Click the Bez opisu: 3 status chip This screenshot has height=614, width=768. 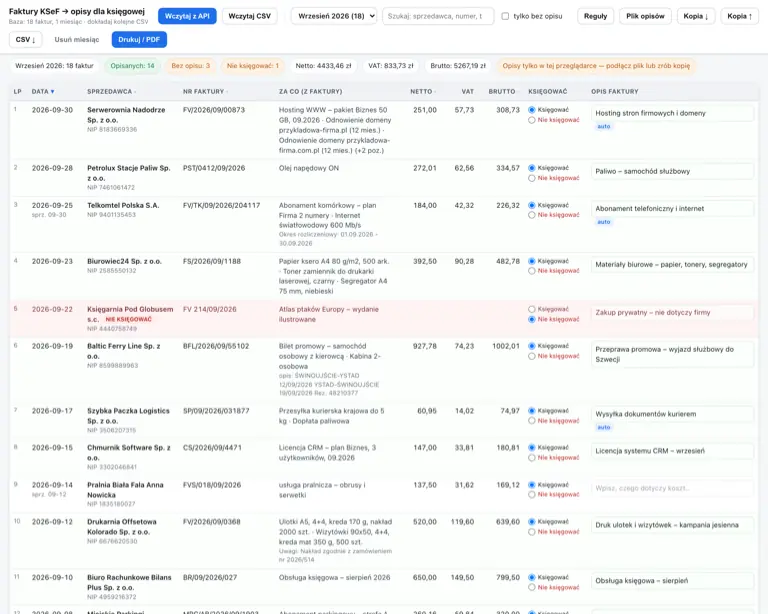click(191, 66)
